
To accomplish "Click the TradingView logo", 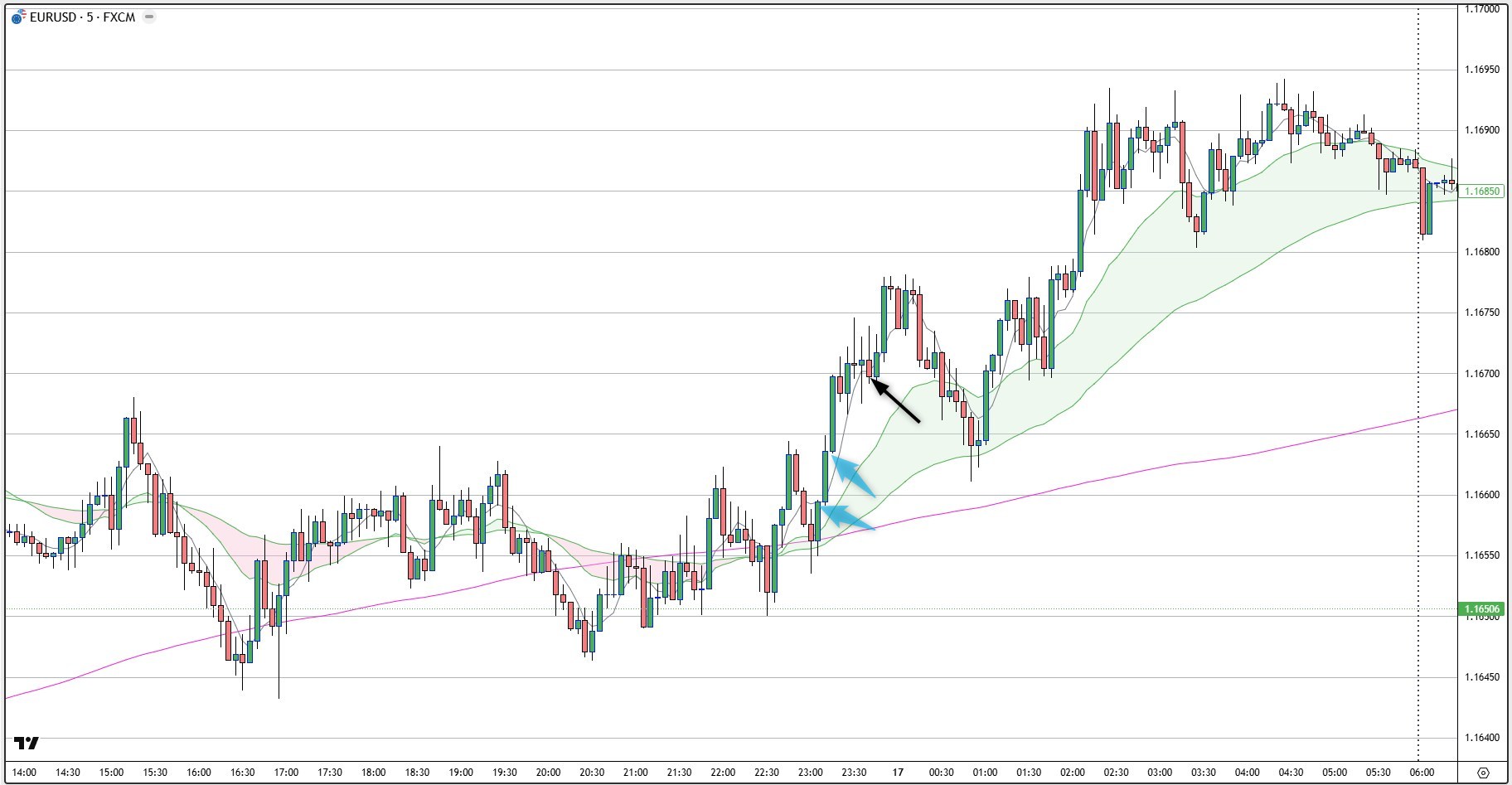I will coord(27,743).
